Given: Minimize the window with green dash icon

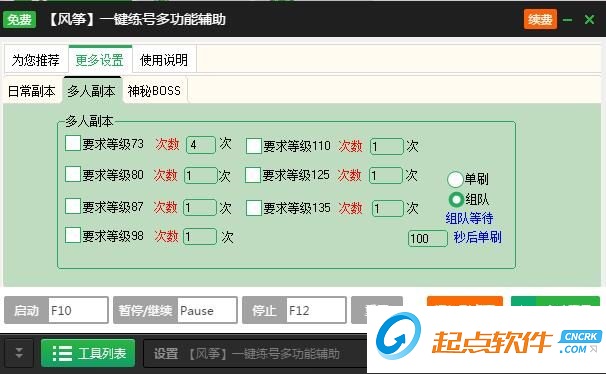Looking at the screenshot, I should 567,19.
